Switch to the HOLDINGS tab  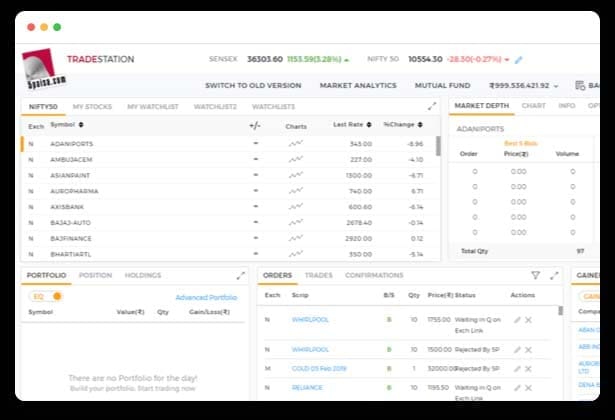[x=143, y=275]
